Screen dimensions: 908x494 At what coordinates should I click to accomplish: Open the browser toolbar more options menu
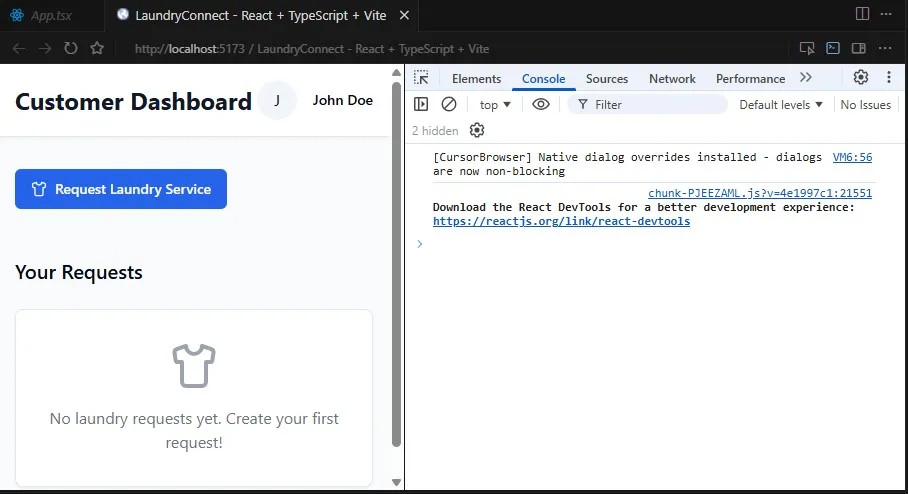click(885, 48)
